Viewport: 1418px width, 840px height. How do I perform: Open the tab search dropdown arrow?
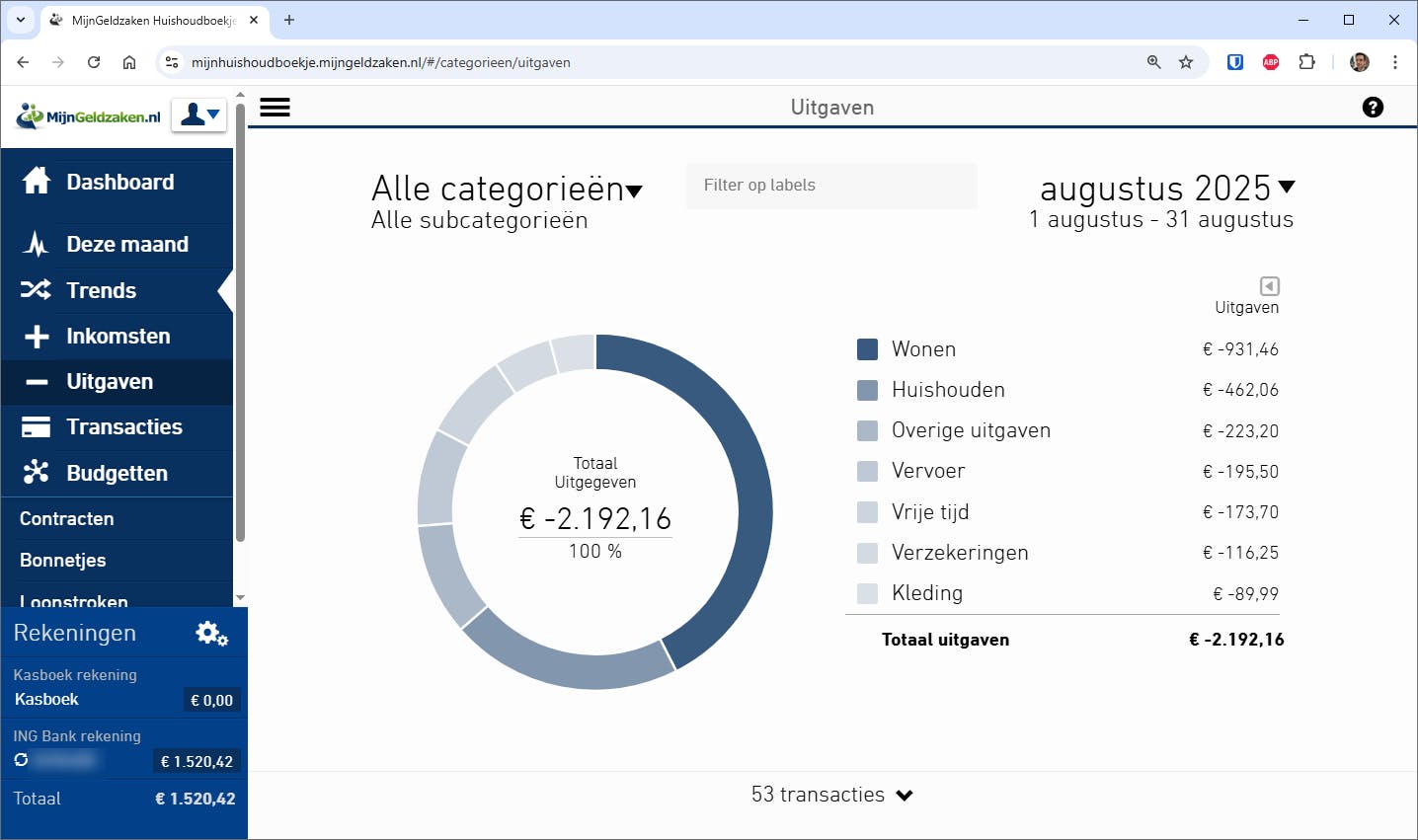click(20, 20)
